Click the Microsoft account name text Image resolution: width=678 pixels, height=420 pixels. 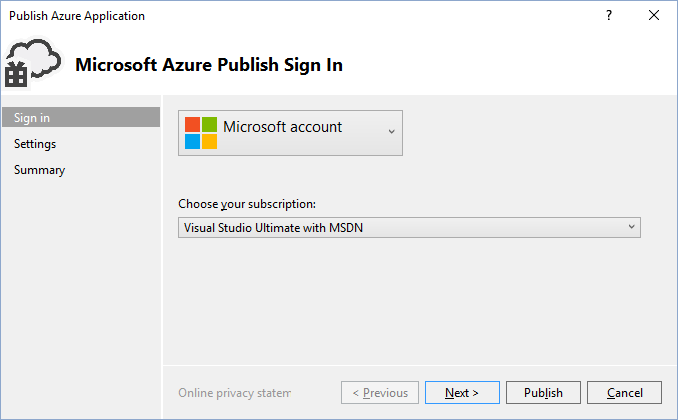(x=282, y=127)
